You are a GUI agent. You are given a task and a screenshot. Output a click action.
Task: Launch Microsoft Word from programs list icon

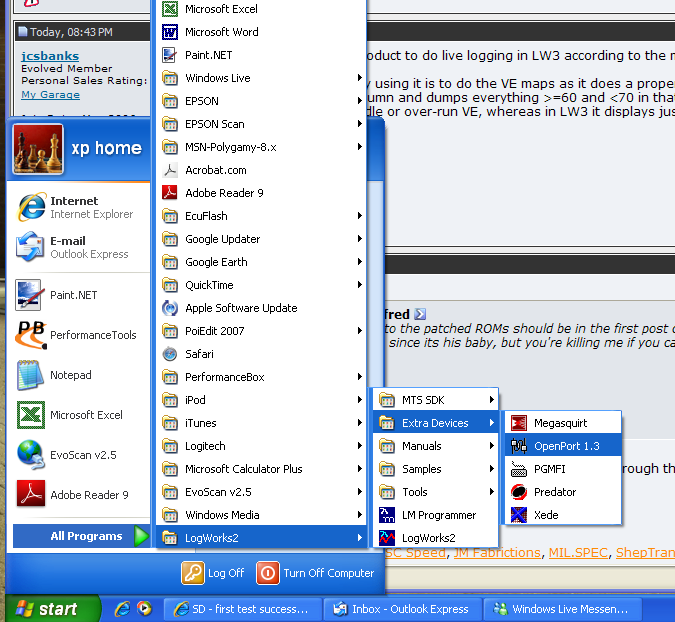click(x=170, y=32)
